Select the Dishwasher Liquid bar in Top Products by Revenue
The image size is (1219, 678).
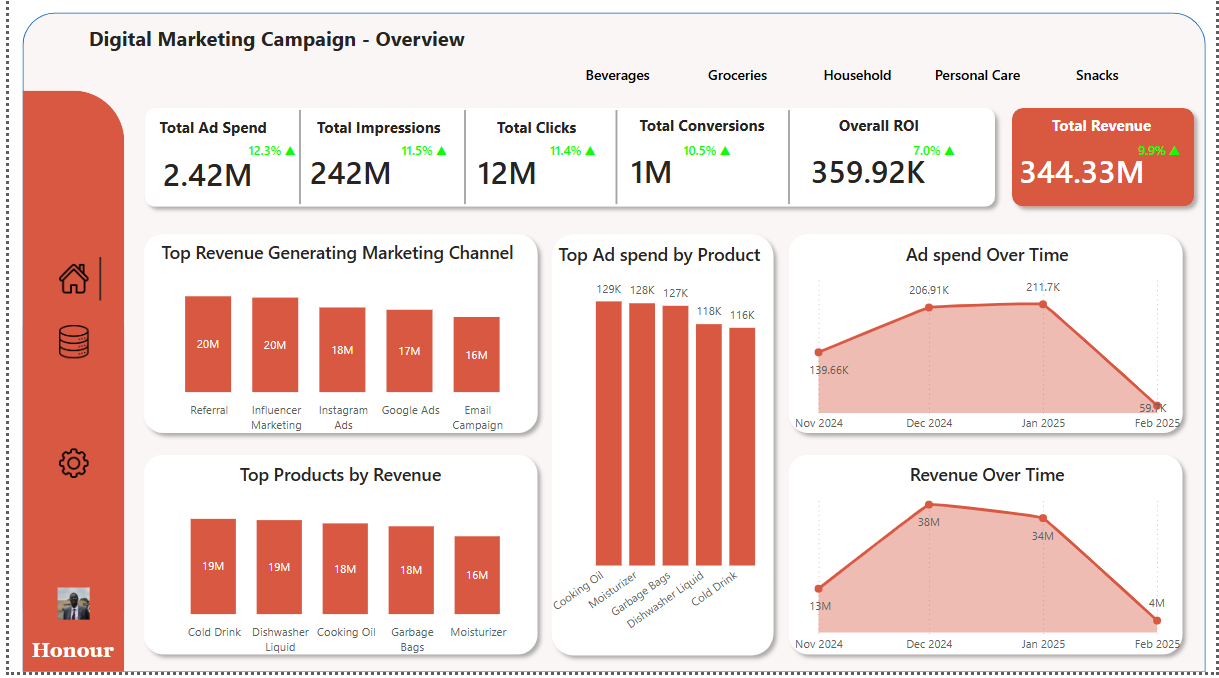click(x=279, y=566)
